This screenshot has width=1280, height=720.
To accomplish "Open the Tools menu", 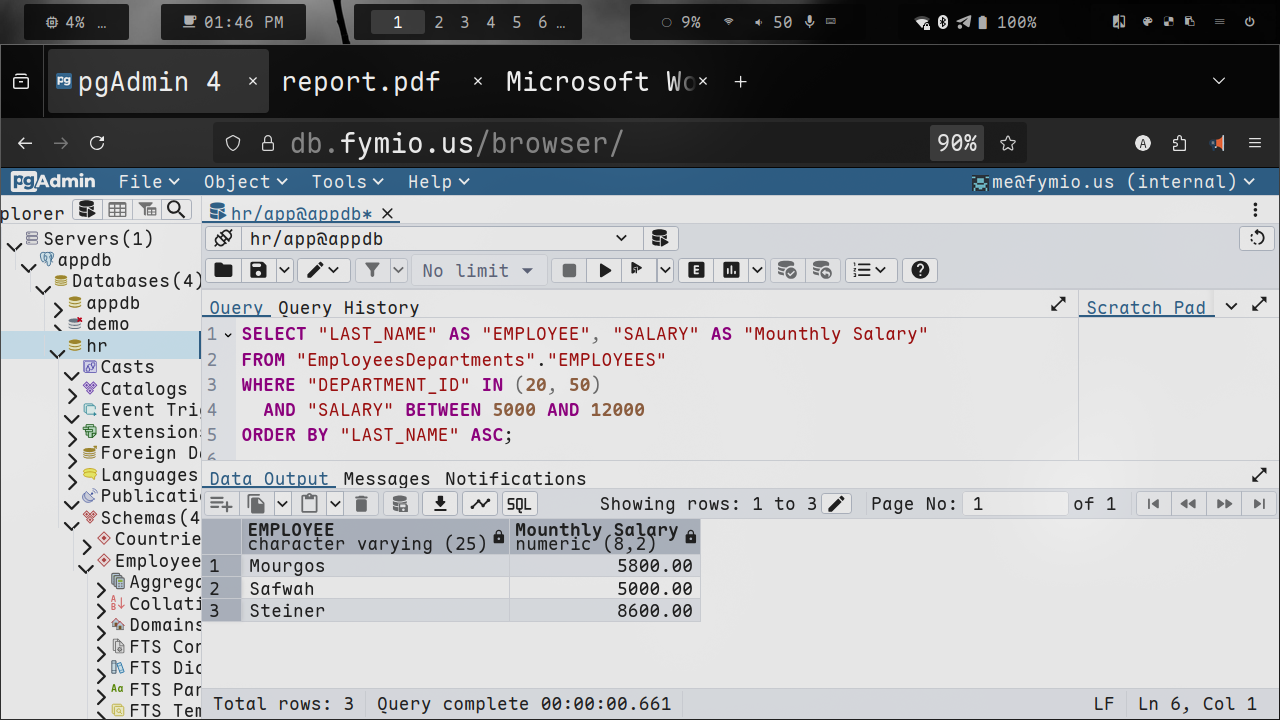I will coord(346,181).
